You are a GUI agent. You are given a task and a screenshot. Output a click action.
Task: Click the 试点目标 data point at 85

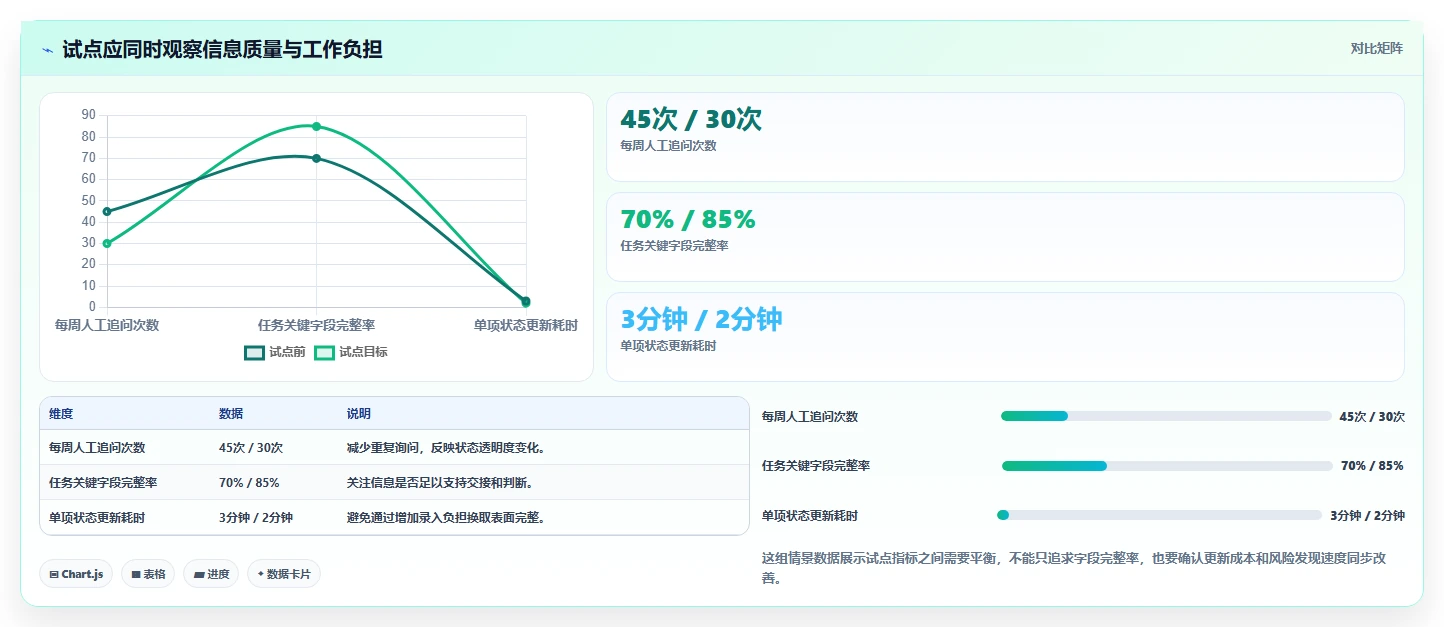316,126
